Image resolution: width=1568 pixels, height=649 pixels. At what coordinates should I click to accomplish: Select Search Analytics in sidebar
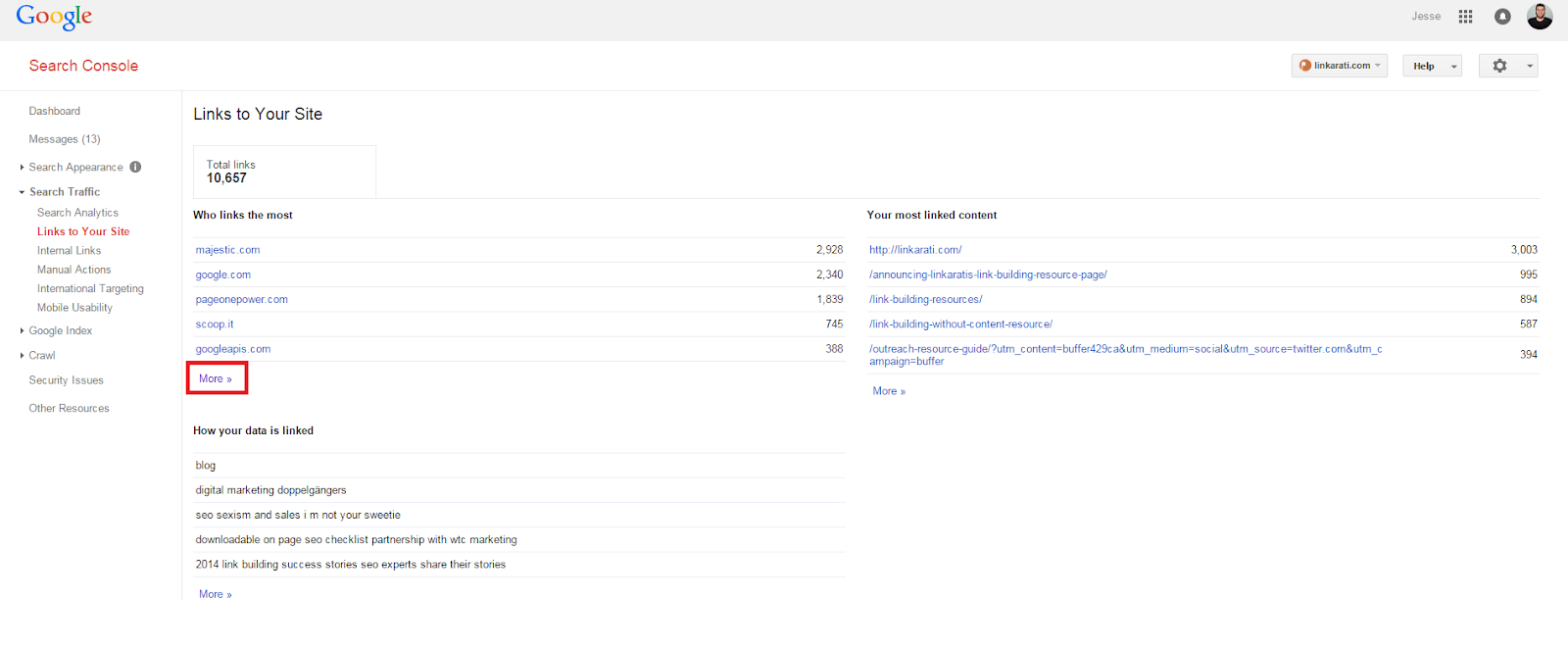click(x=77, y=213)
